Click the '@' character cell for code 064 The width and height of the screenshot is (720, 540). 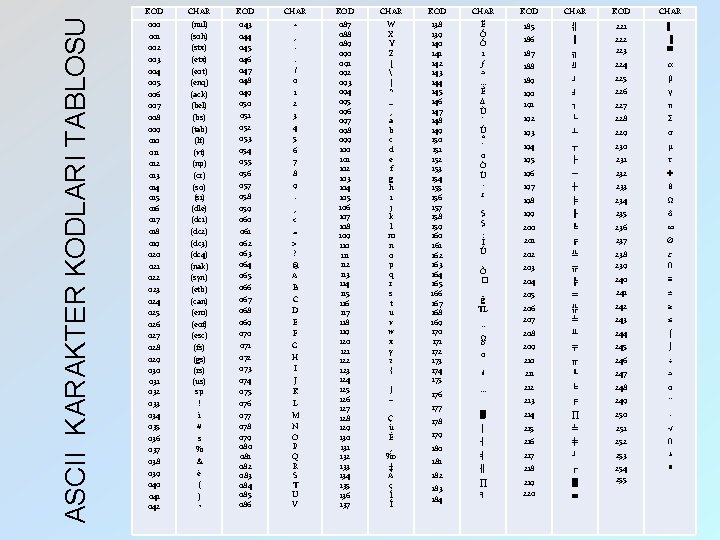295,265
